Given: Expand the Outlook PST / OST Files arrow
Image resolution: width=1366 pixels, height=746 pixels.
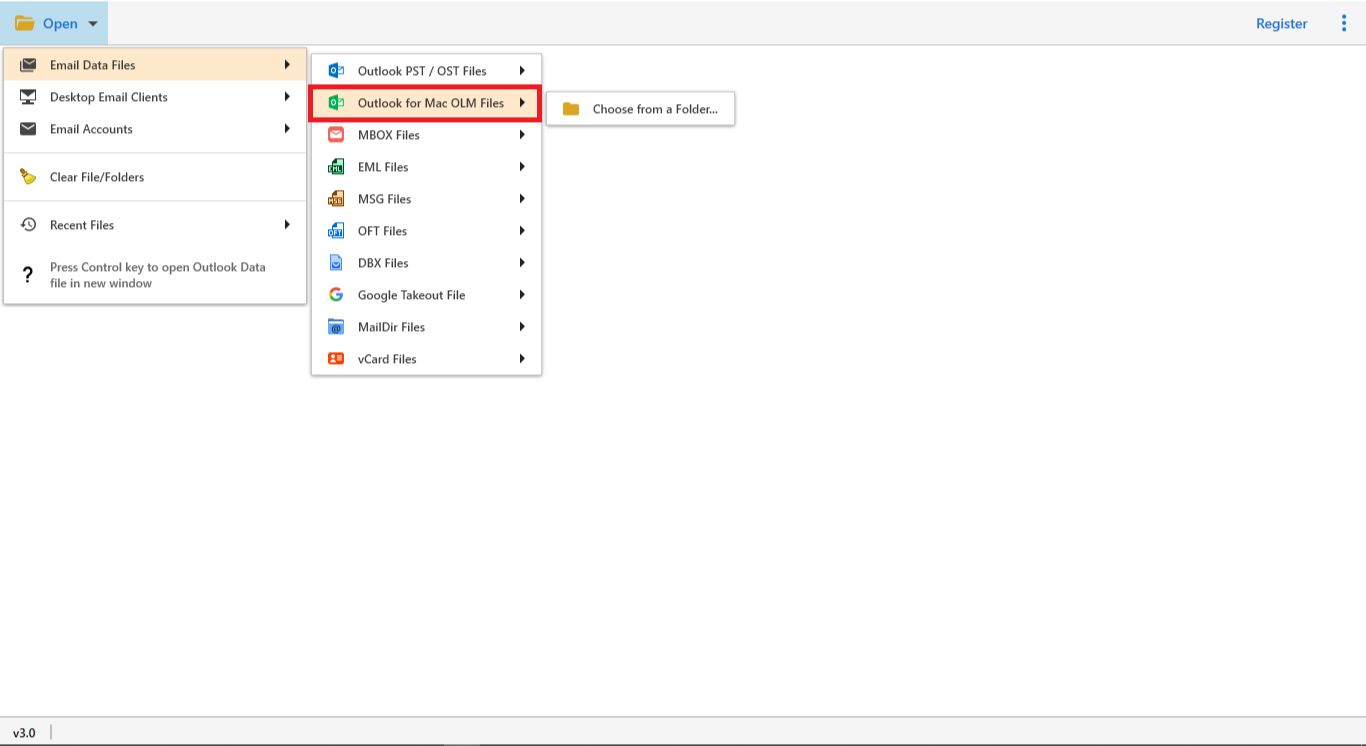Looking at the screenshot, I should tap(522, 71).
